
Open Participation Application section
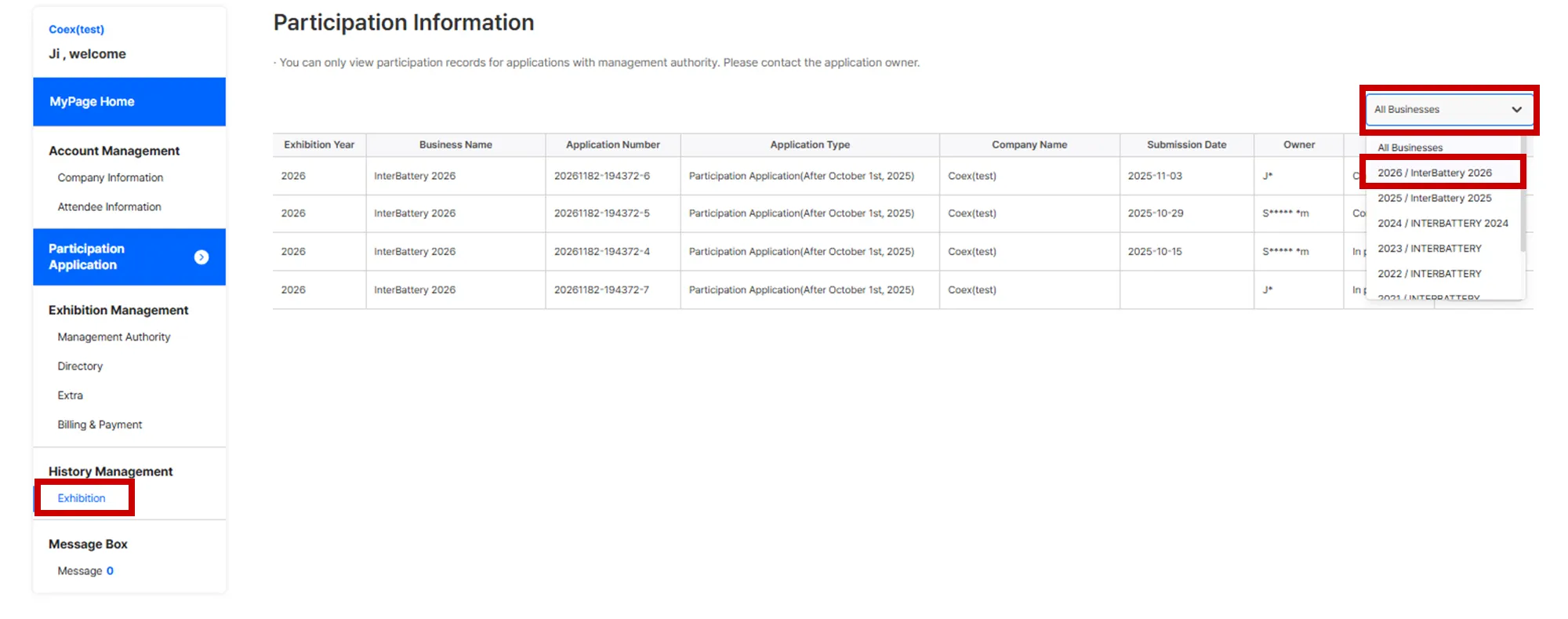click(x=129, y=257)
